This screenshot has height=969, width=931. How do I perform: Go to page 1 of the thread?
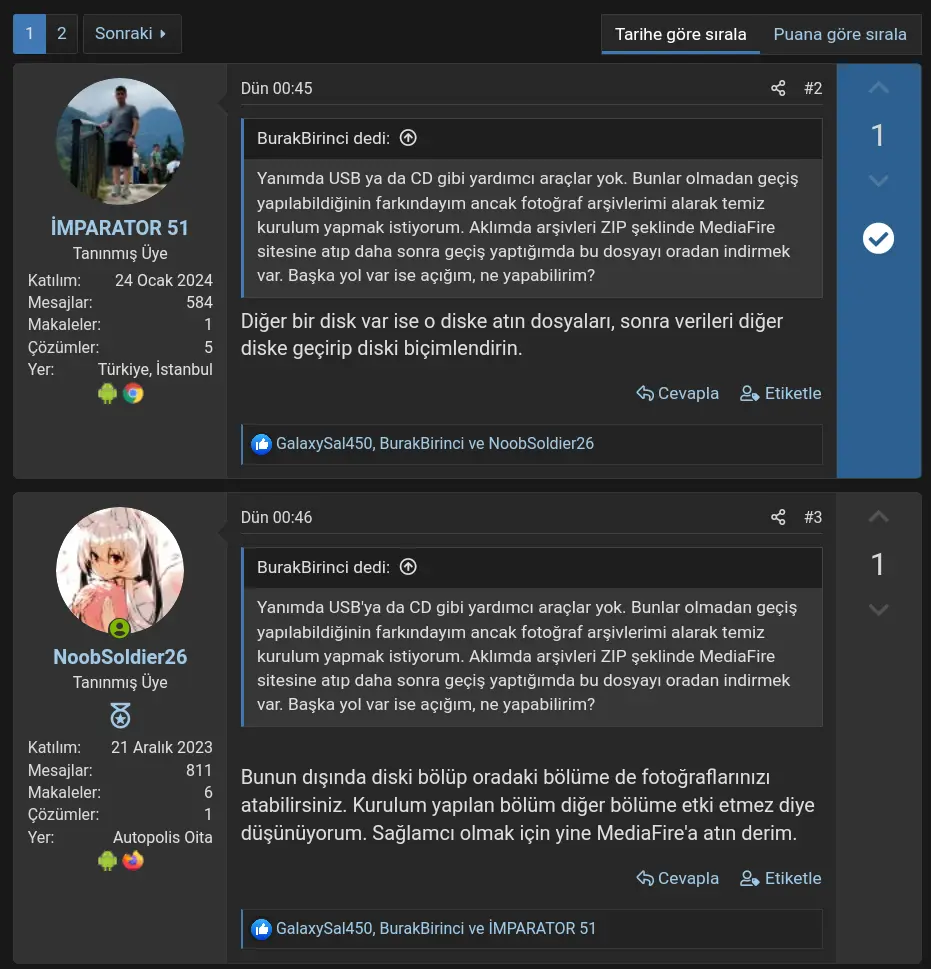29,34
